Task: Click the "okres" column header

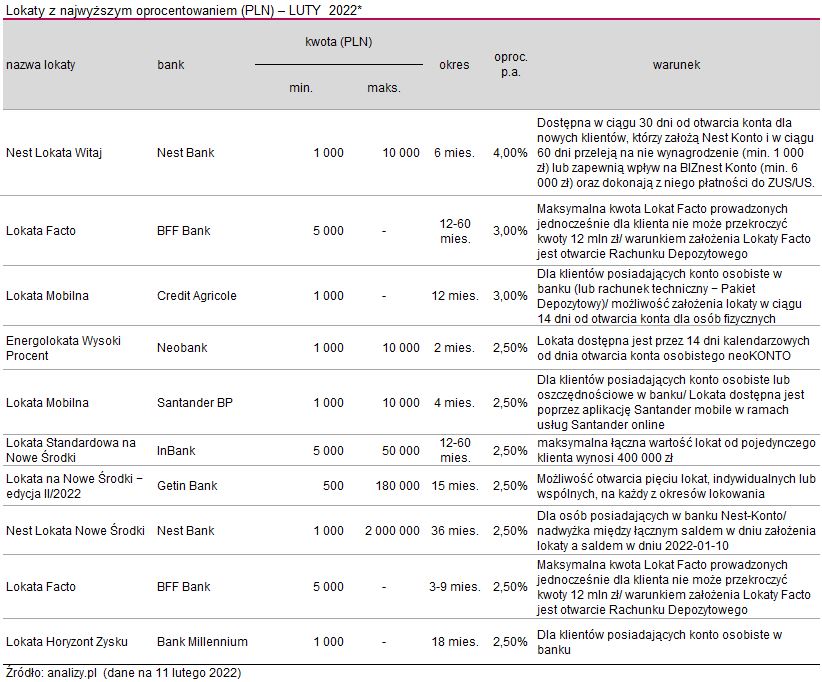Action: click(x=454, y=65)
